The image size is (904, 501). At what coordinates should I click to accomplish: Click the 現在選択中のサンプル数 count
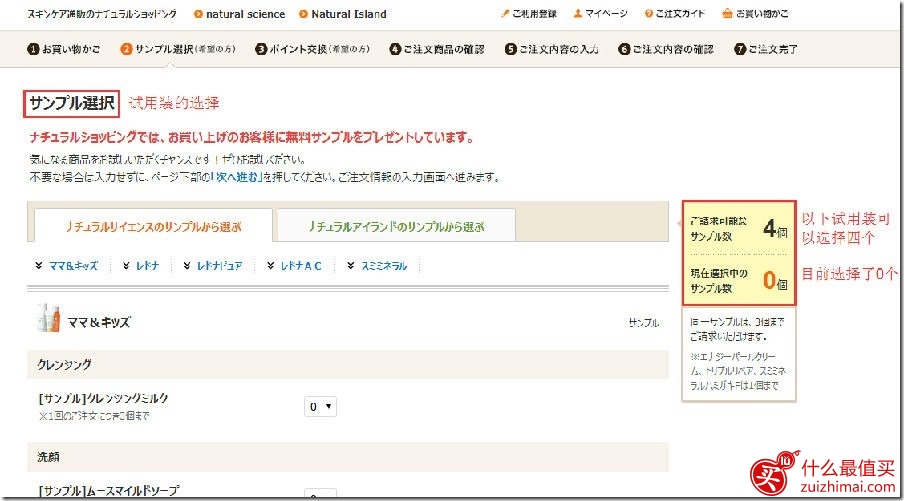pyautogui.click(x=739, y=280)
